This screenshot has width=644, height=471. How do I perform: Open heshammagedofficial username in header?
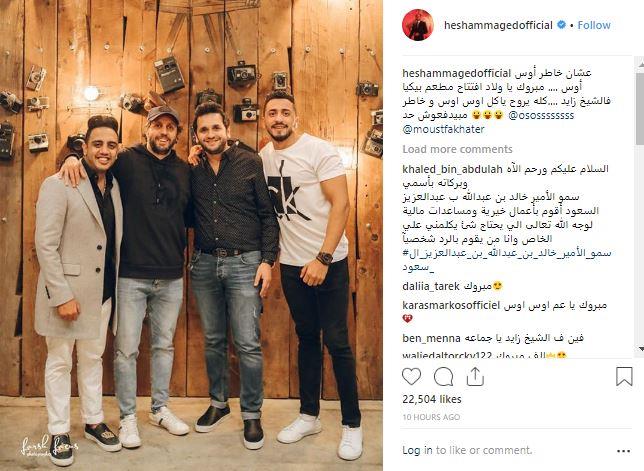498,25
